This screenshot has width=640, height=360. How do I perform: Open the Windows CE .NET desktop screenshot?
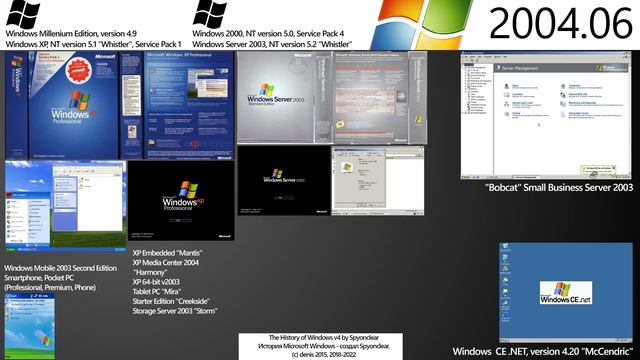(x=566, y=293)
